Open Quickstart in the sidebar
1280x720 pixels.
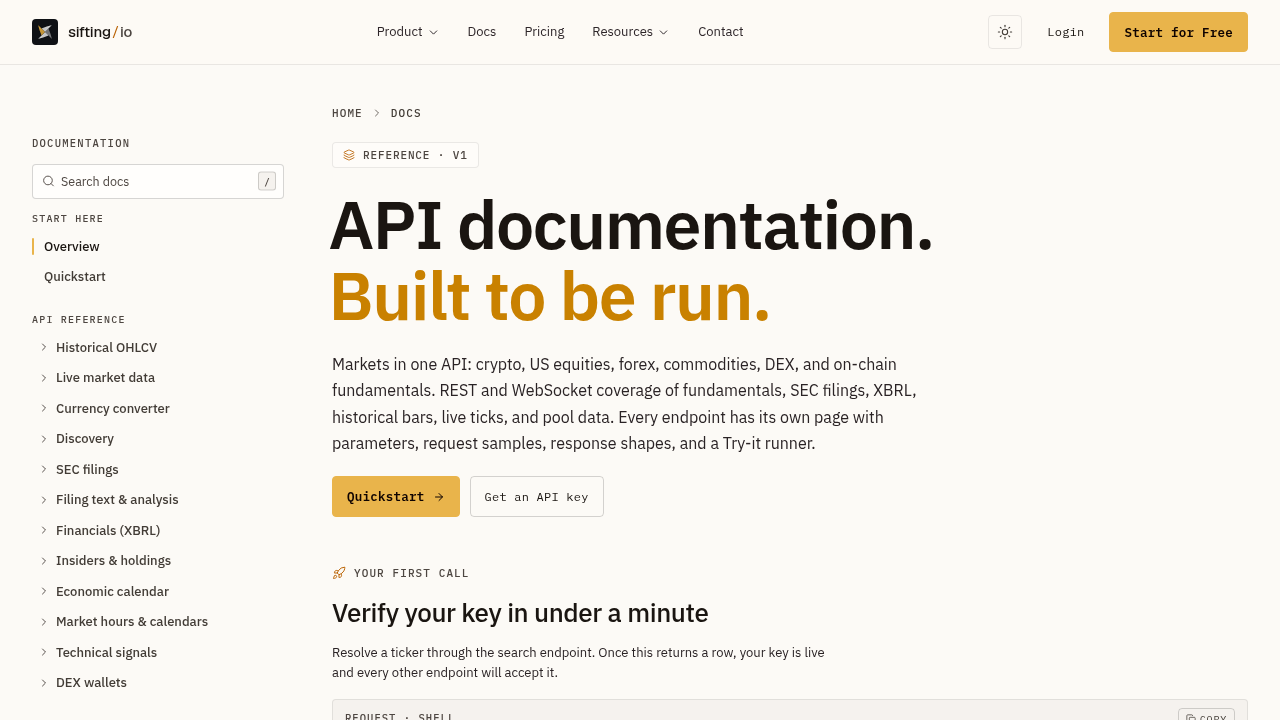point(75,277)
